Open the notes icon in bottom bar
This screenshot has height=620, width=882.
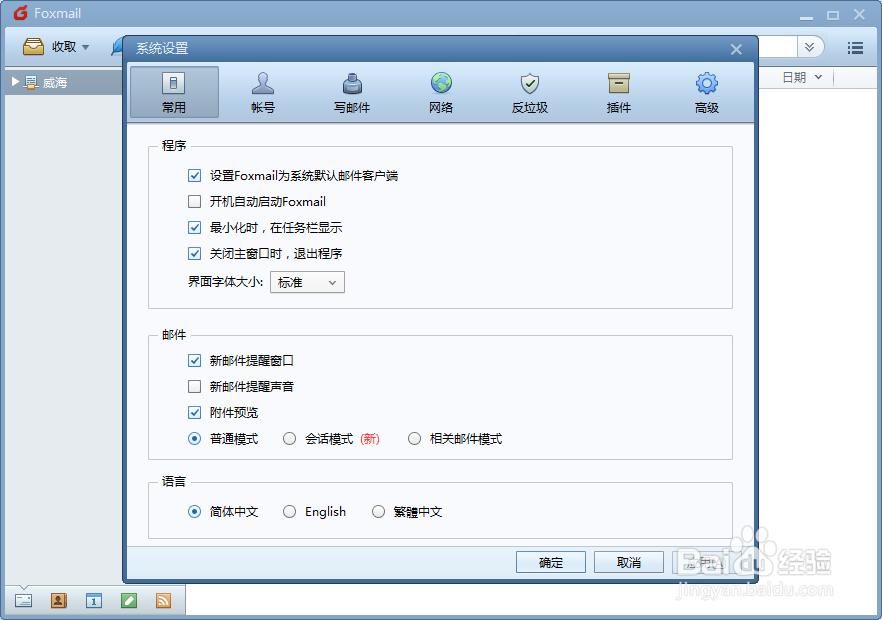129,600
